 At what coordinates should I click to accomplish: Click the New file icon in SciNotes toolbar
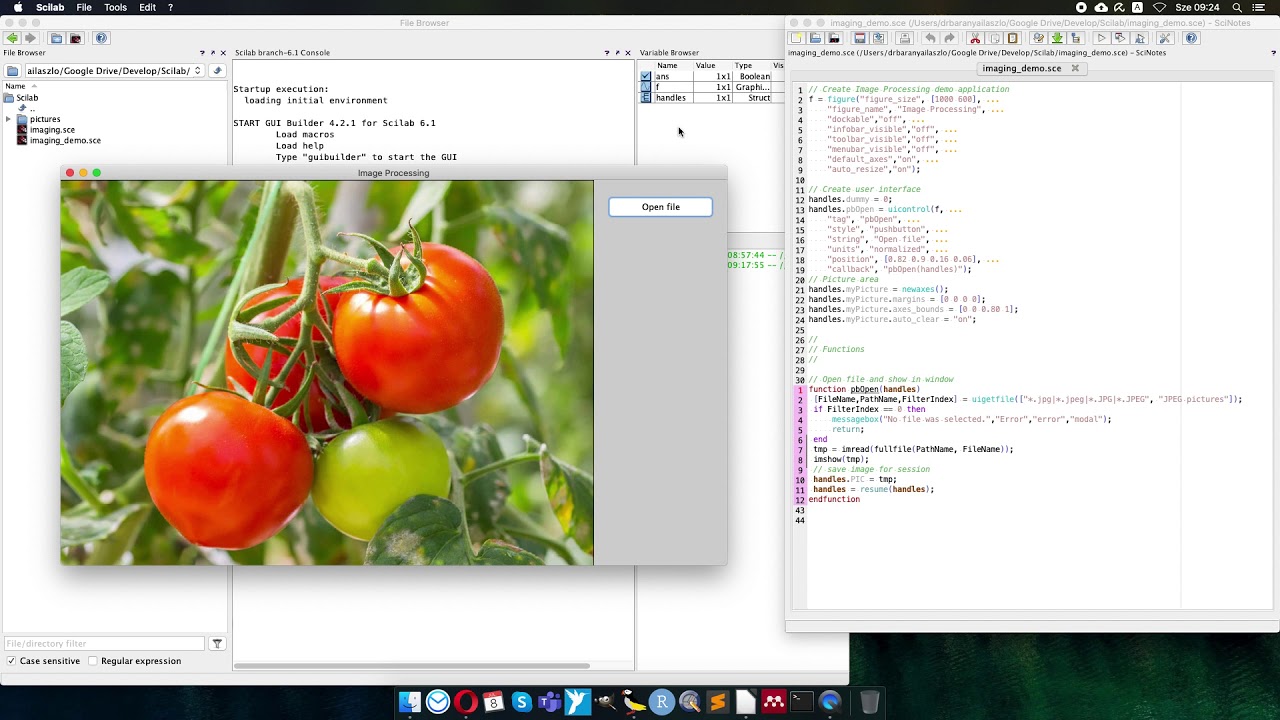[797, 38]
